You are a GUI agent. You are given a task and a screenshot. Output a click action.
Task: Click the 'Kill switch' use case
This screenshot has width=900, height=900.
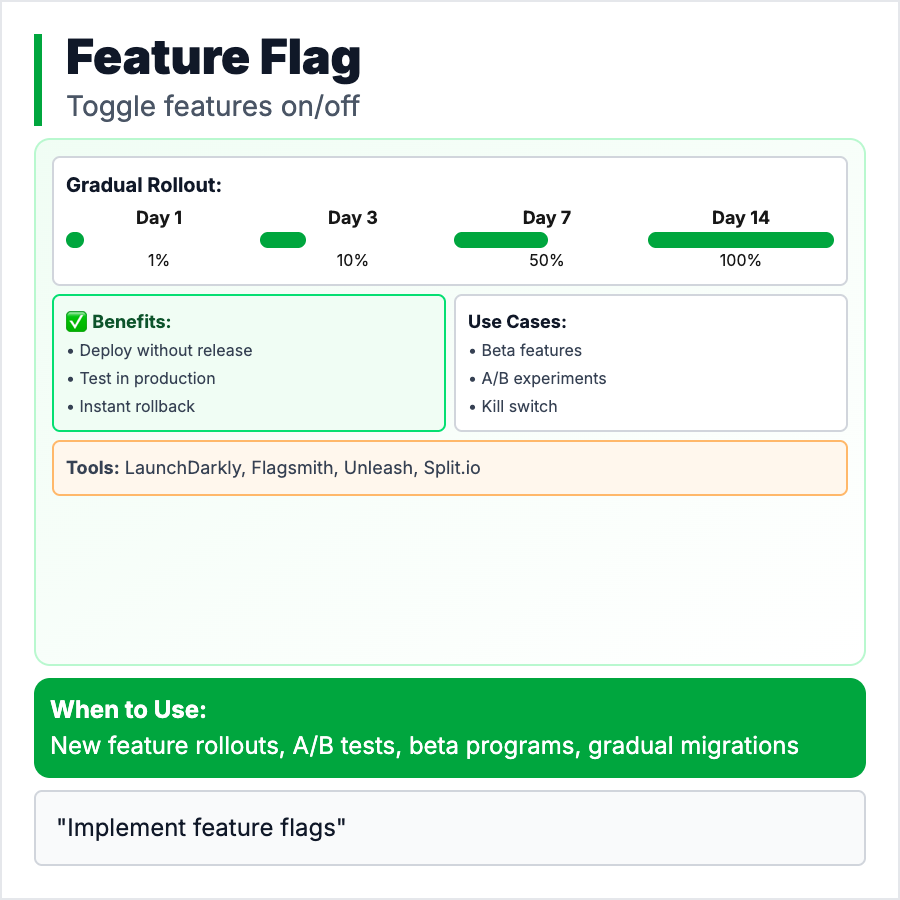519,407
